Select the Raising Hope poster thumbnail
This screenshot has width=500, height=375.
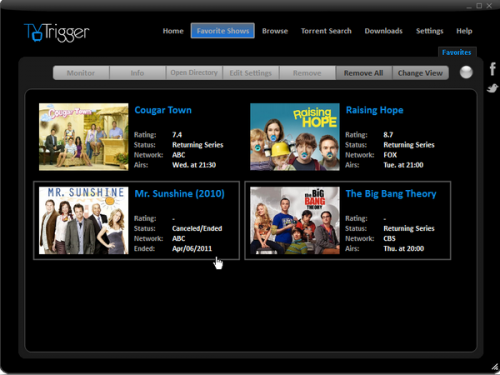(x=295, y=137)
